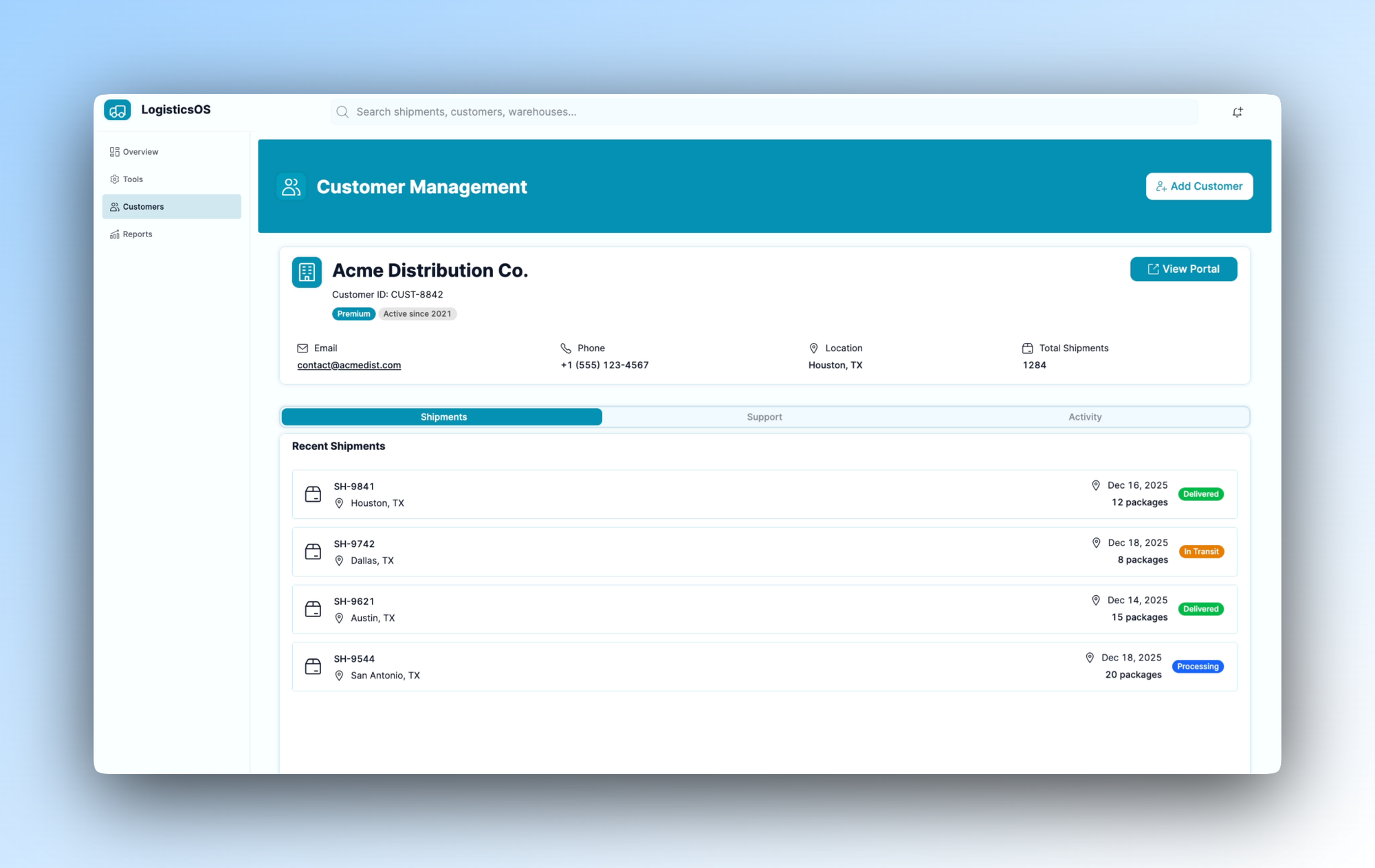Select the Customers icon in the sidebar
1375x868 pixels.
point(114,206)
